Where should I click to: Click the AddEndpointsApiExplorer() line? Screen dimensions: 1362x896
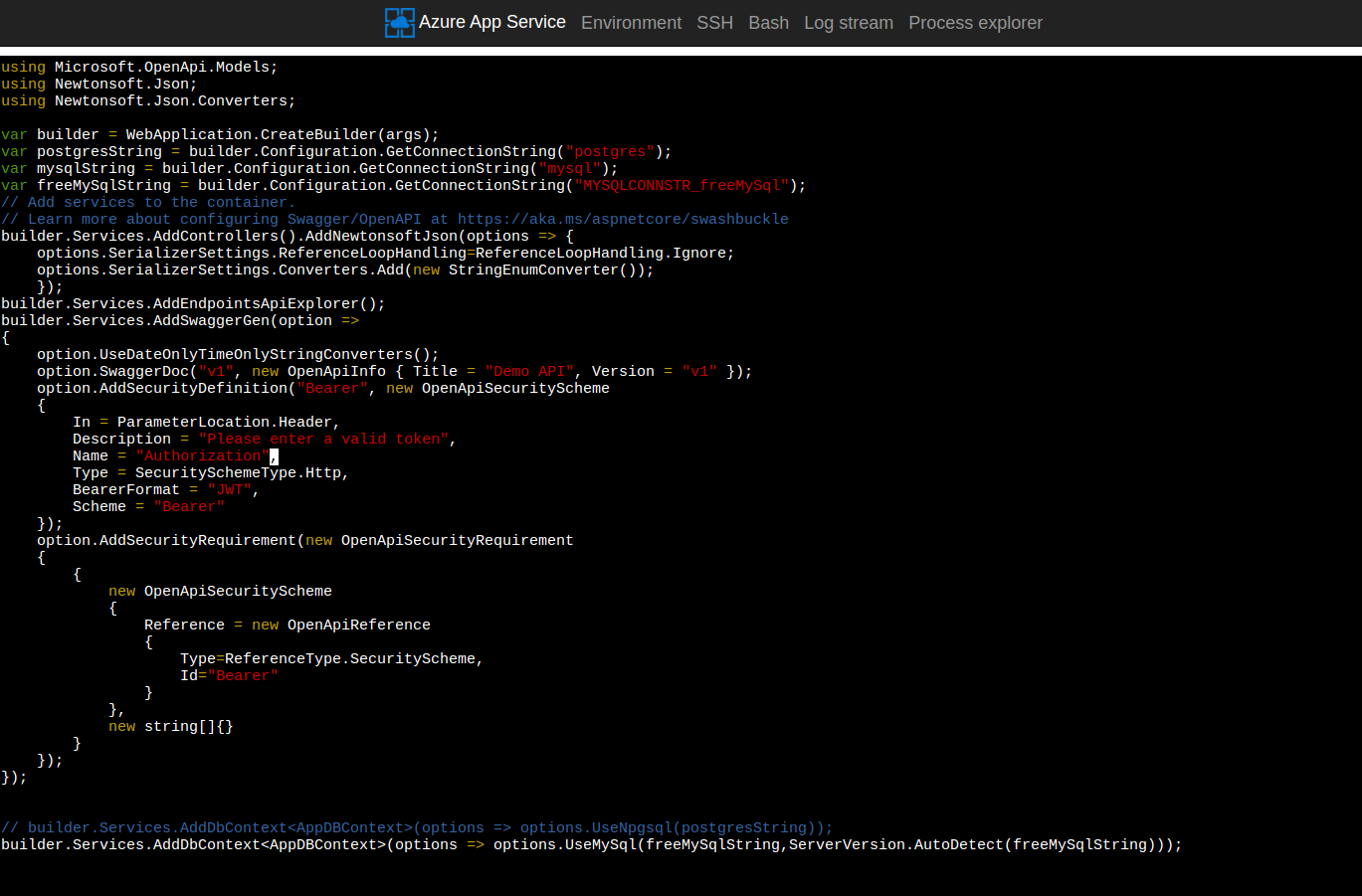point(193,303)
